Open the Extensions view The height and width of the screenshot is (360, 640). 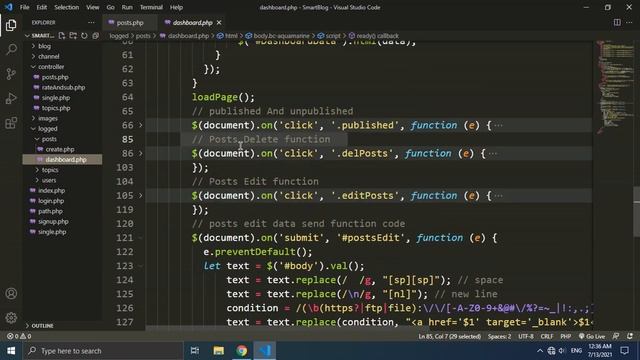[x=11, y=122]
